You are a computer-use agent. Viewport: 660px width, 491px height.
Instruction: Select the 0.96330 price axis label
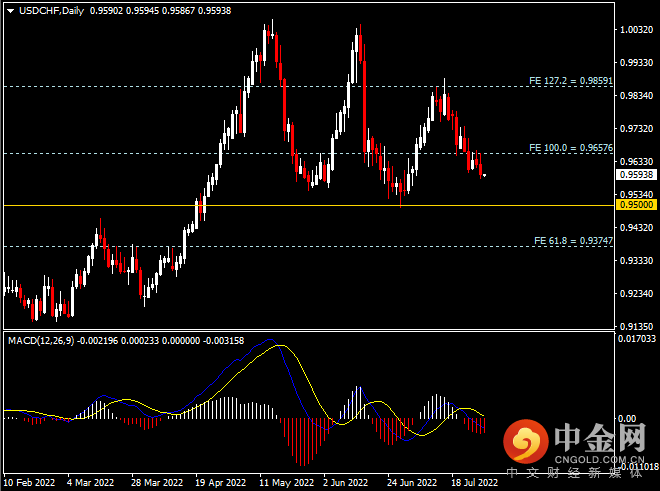click(636, 161)
